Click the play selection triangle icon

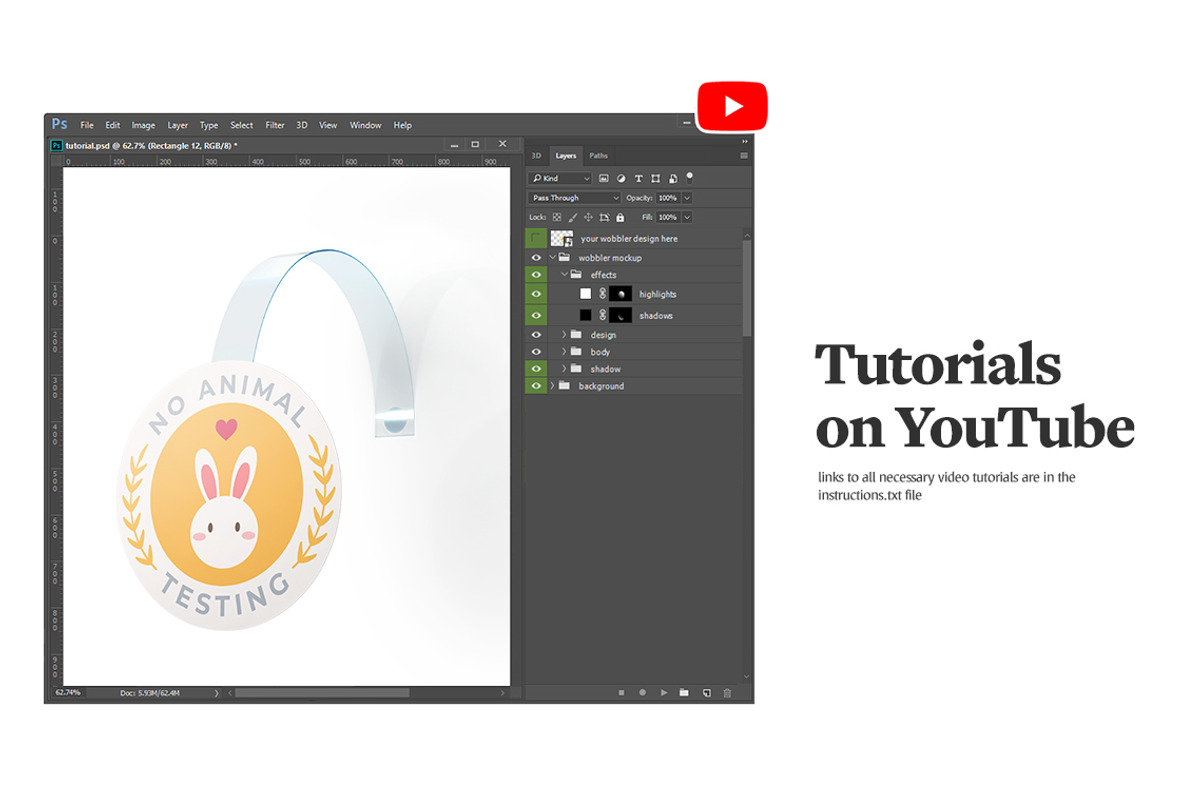[x=663, y=692]
